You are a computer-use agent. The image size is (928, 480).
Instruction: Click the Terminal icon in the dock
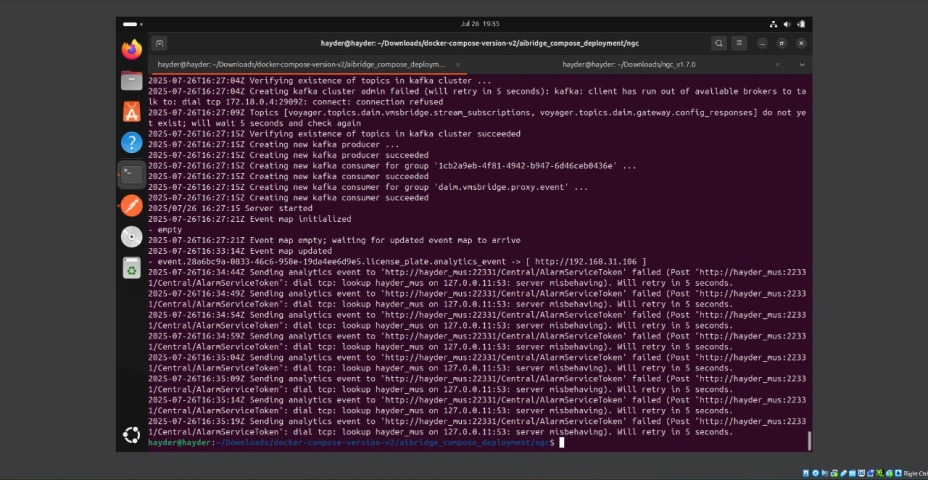(x=131, y=175)
